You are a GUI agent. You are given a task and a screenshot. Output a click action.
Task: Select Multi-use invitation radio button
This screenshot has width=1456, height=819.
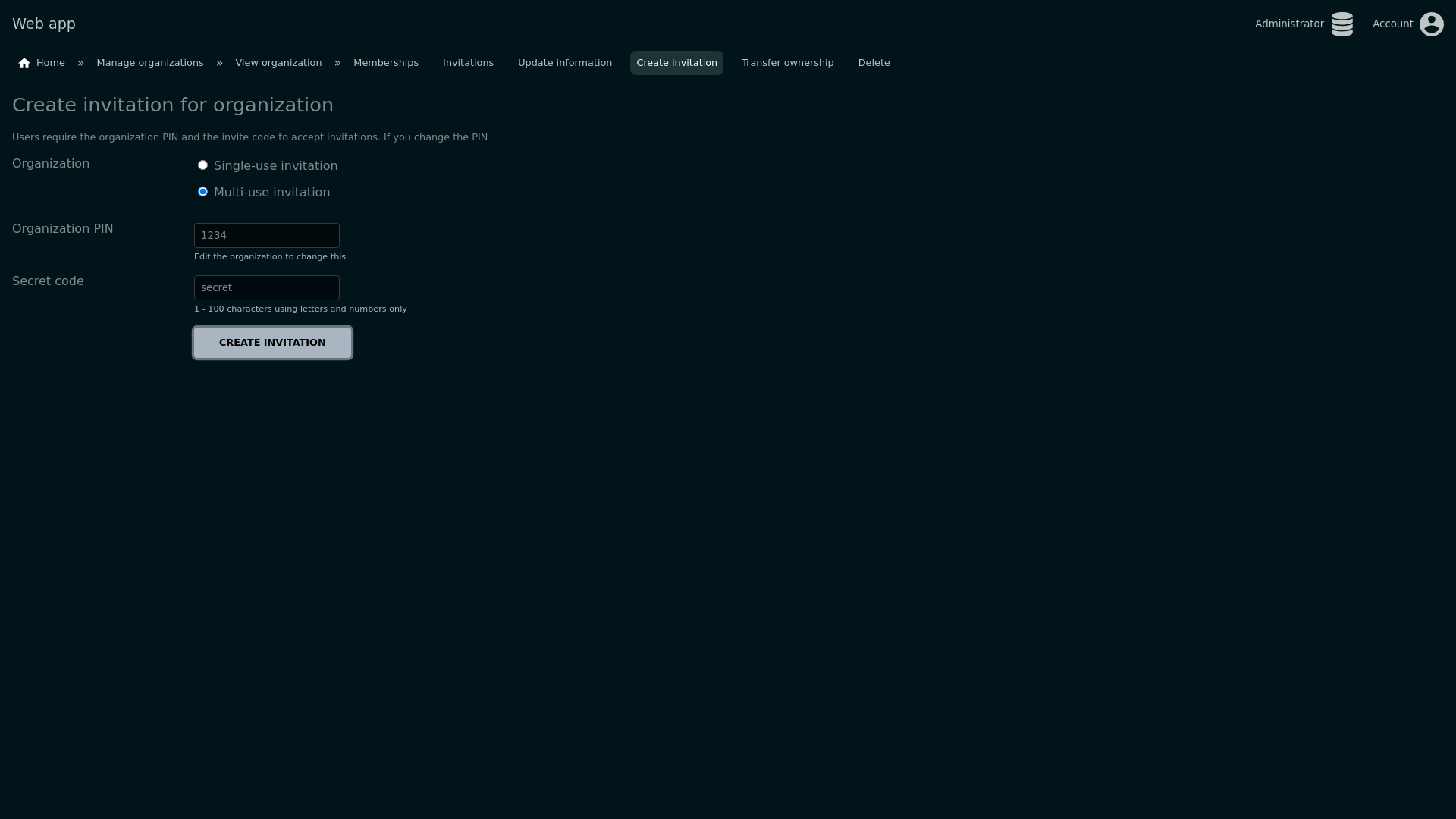[202, 192]
